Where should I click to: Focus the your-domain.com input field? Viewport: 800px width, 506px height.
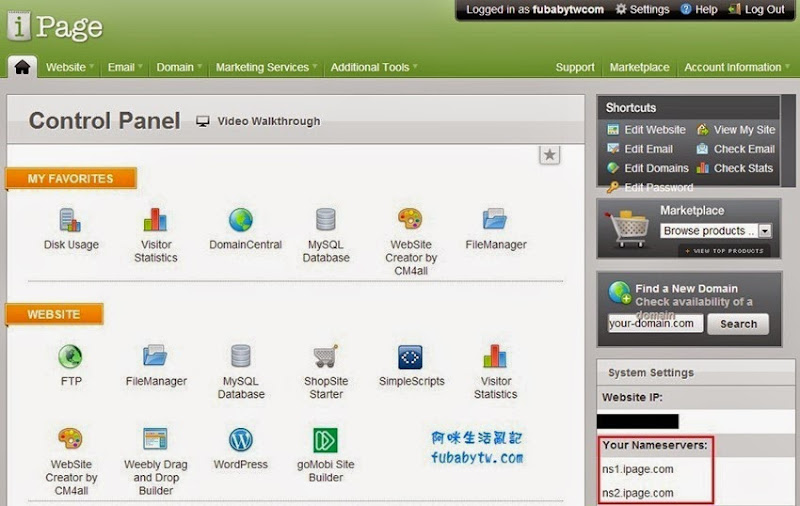[x=655, y=323]
